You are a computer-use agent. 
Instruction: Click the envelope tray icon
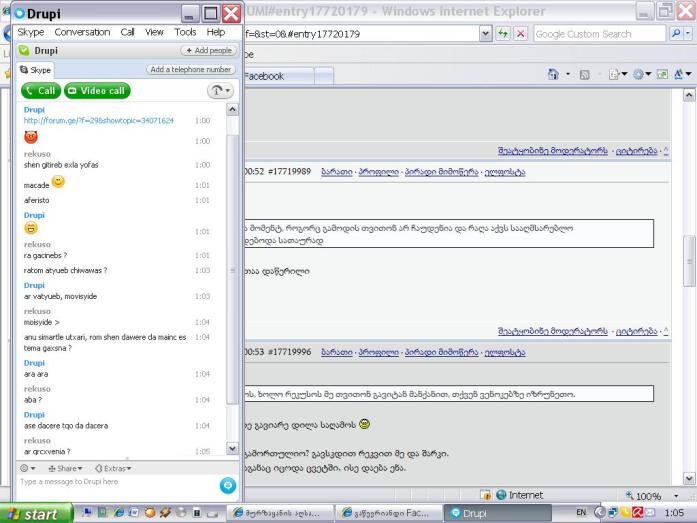[x=649, y=512]
